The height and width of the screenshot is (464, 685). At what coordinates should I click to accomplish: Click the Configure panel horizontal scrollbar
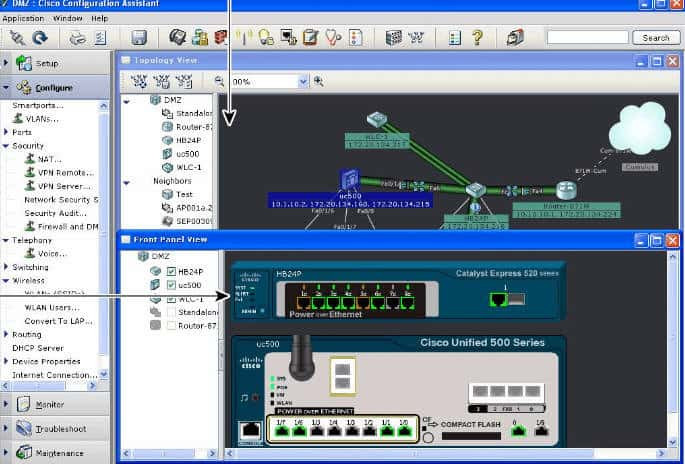tap(49, 386)
